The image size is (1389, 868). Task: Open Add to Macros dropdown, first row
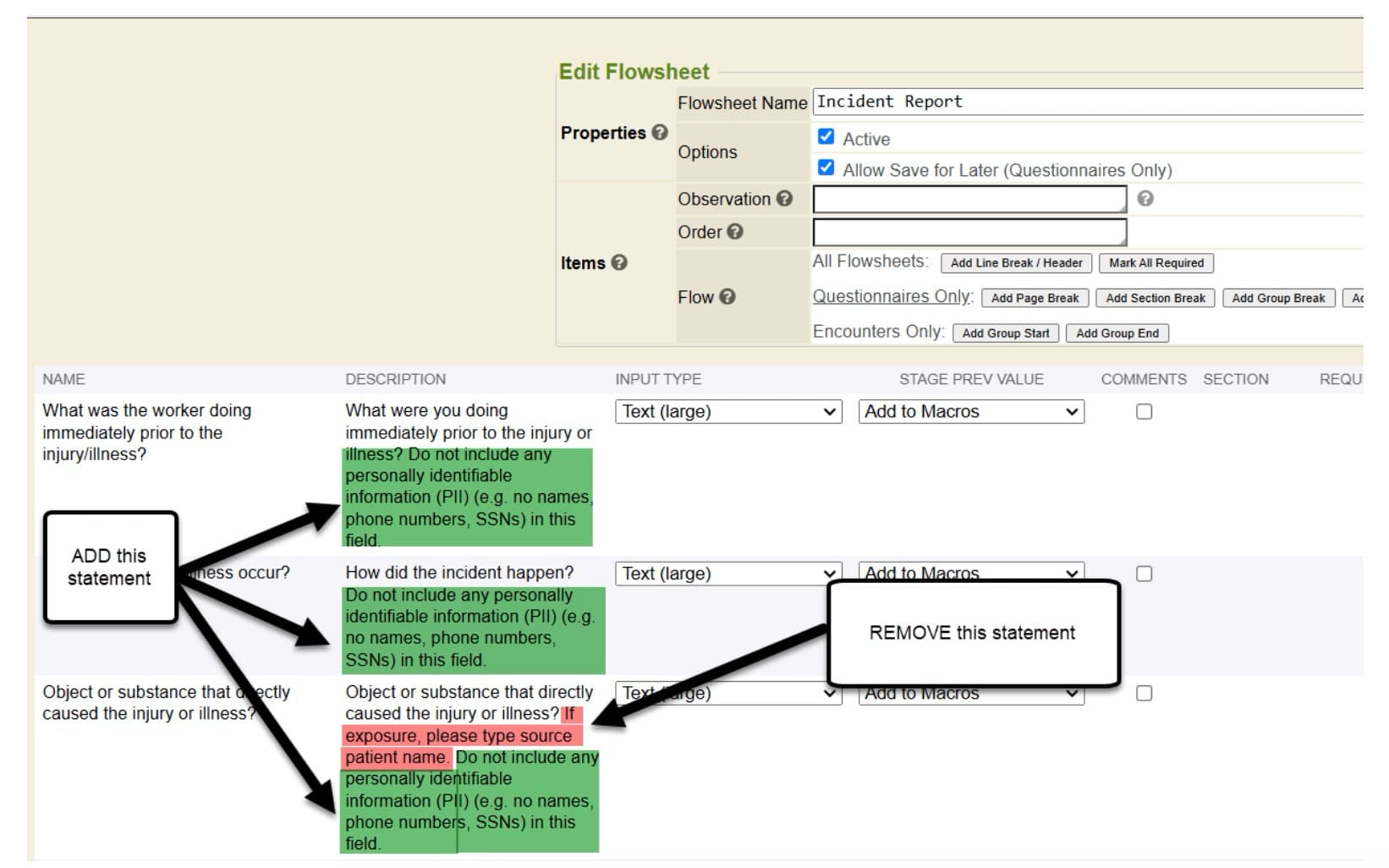(x=970, y=412)
